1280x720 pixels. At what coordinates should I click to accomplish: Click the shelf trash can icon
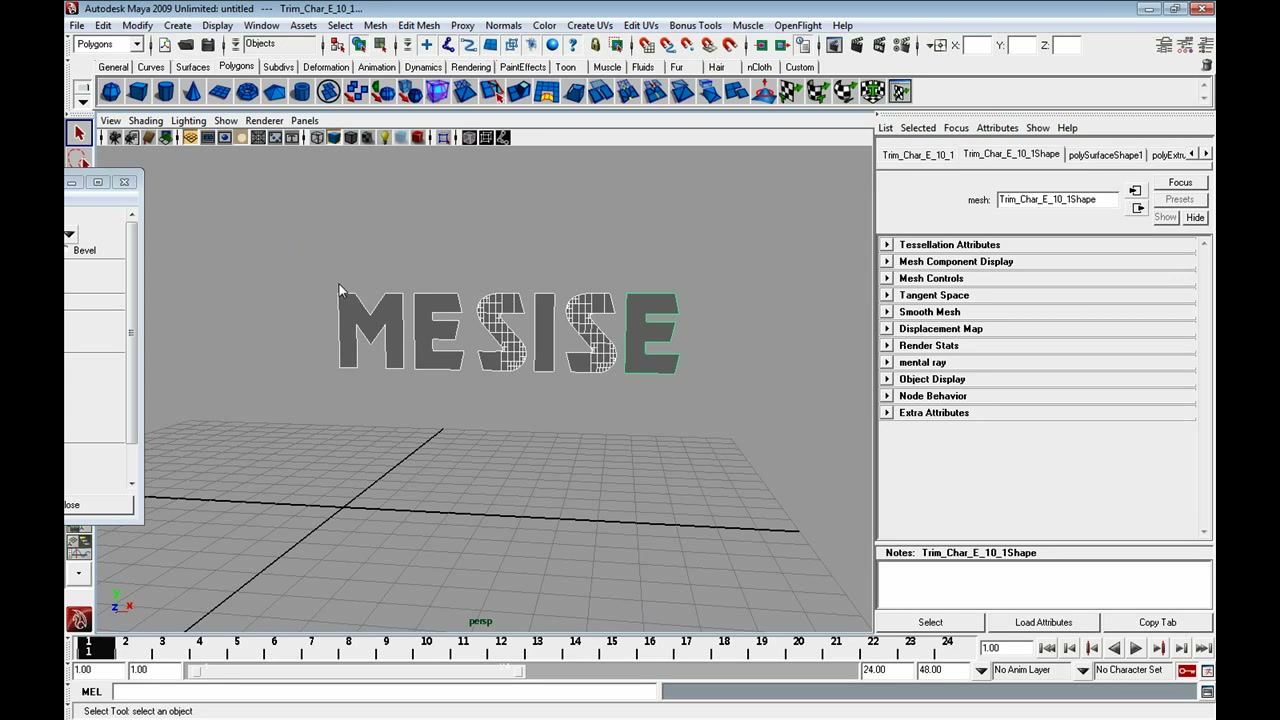[x=1207, y=66]
